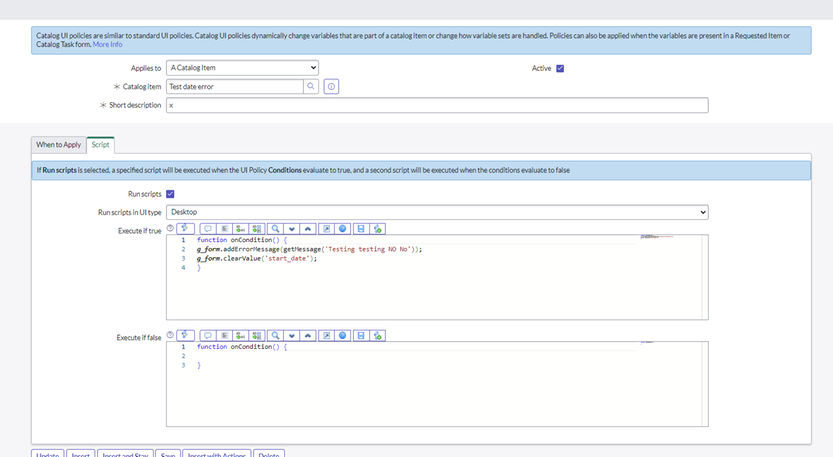Open full screen for Execute if true editor

click(326, 228)
